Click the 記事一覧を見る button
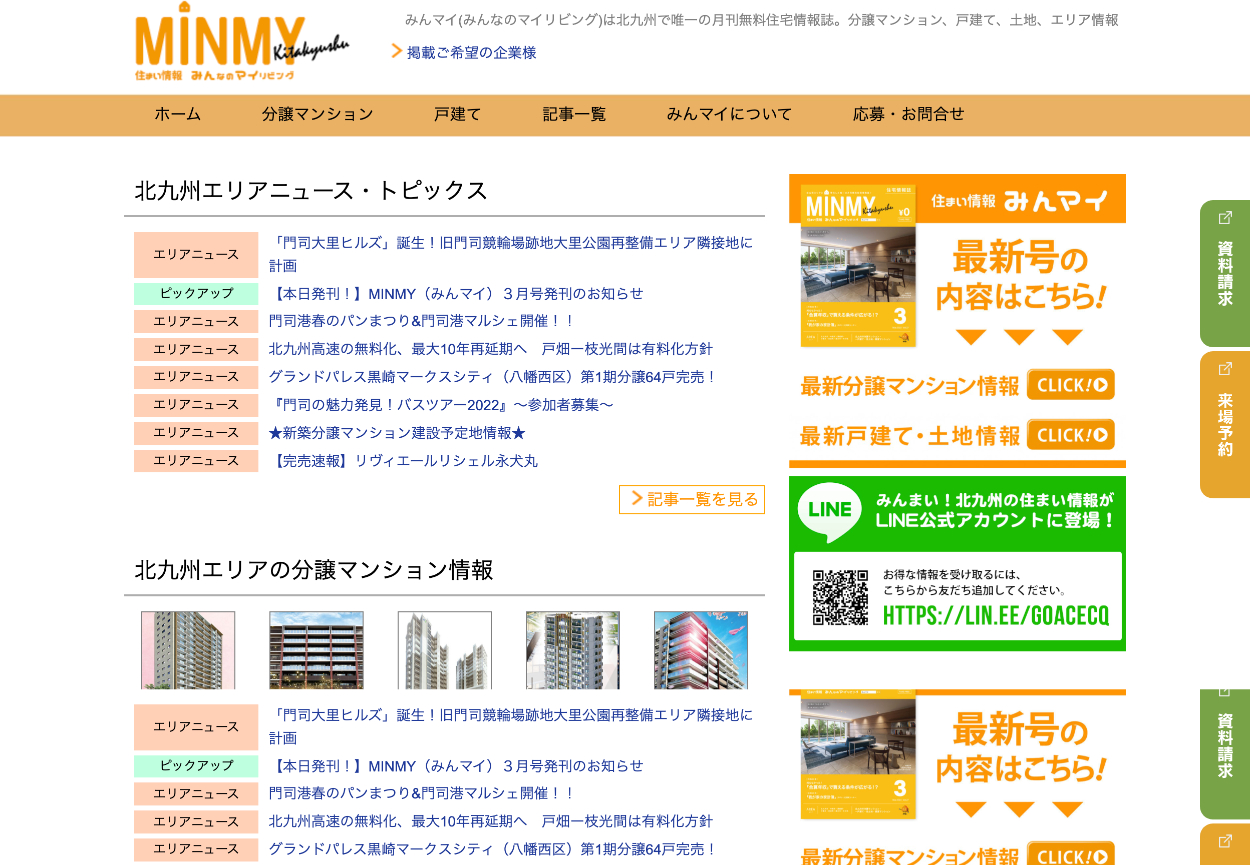The image size is (1250, 865). pyautogui.click(x=692, y=499)
